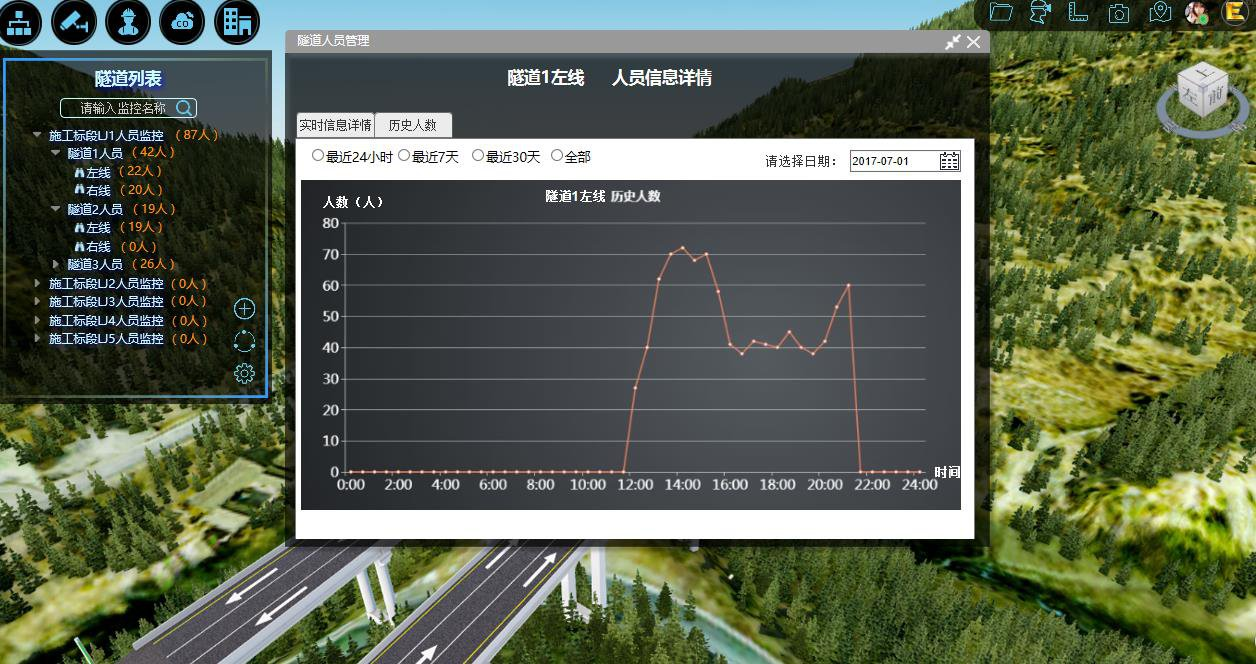Image resolution: width=1256 pixels, height=664 pixels.
Task: Select the 最近30天 radio option
Action: pos(478,155)
